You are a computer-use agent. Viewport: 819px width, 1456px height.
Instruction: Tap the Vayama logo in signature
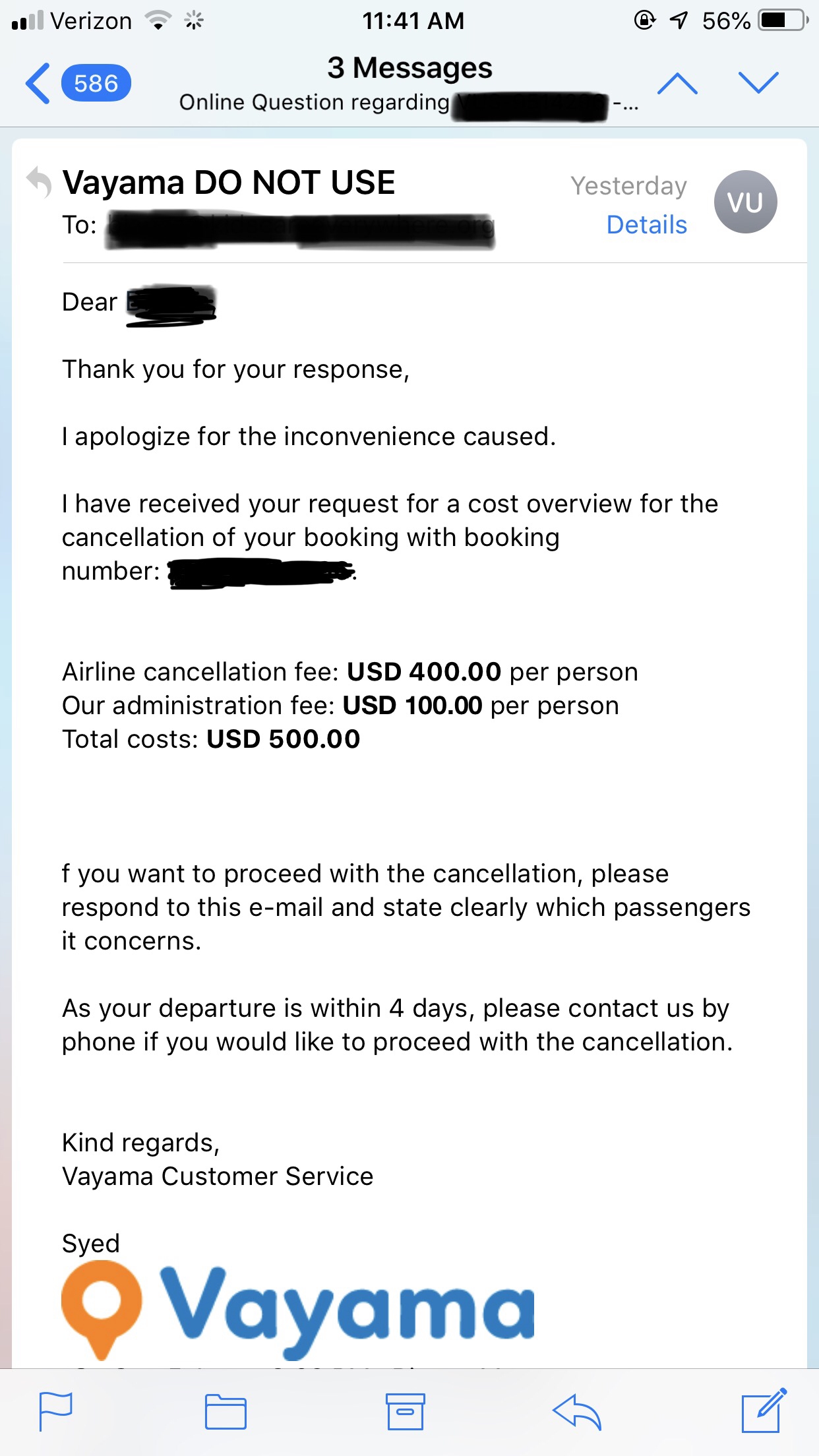click(298, 1310)
